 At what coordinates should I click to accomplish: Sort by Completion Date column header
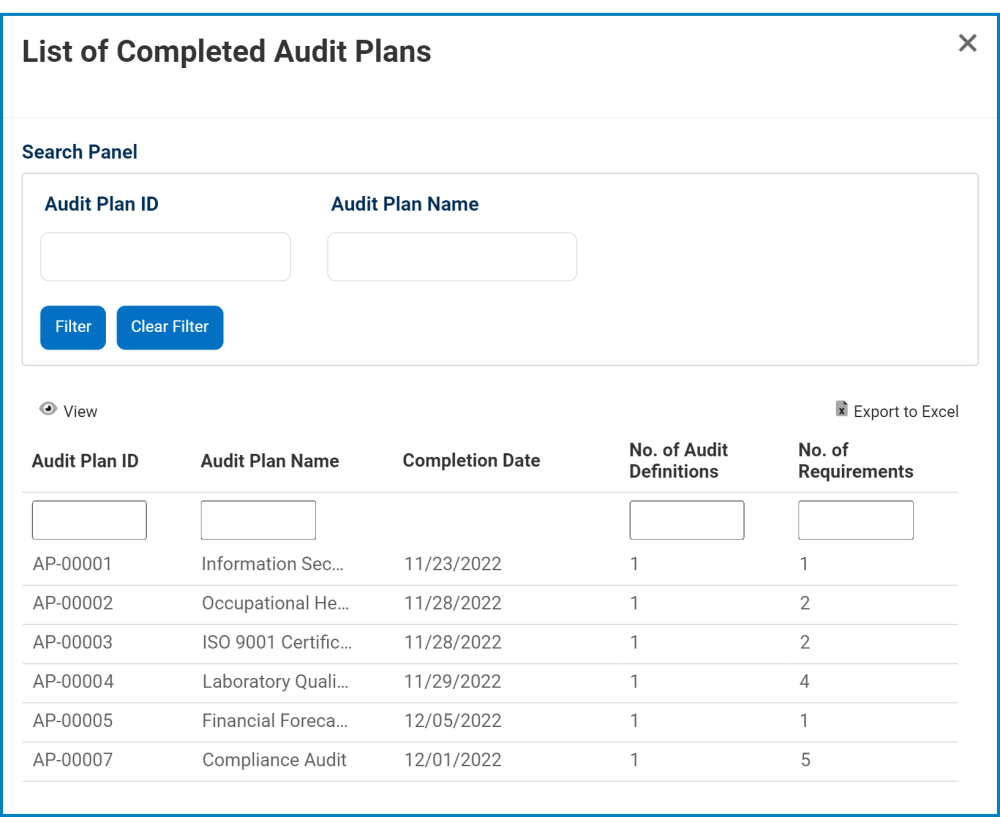[x=471, y=461]
